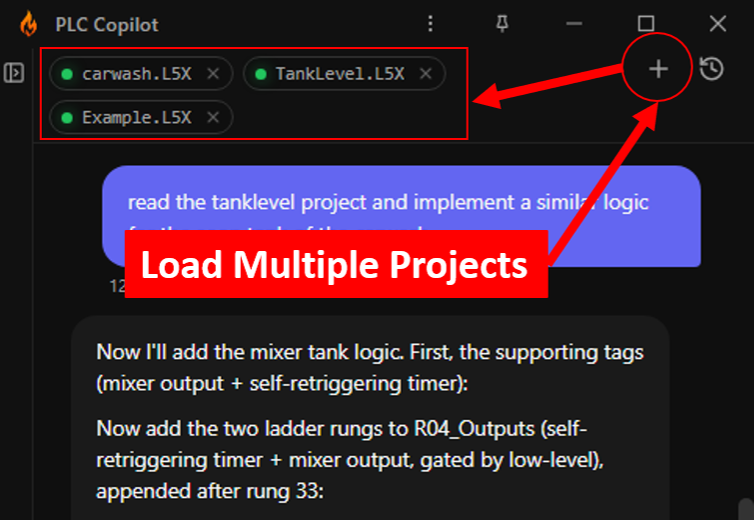This screenshot has height=520, width=754.
Task: Open the three-dot more options menu
Action: tap(430, 23)
